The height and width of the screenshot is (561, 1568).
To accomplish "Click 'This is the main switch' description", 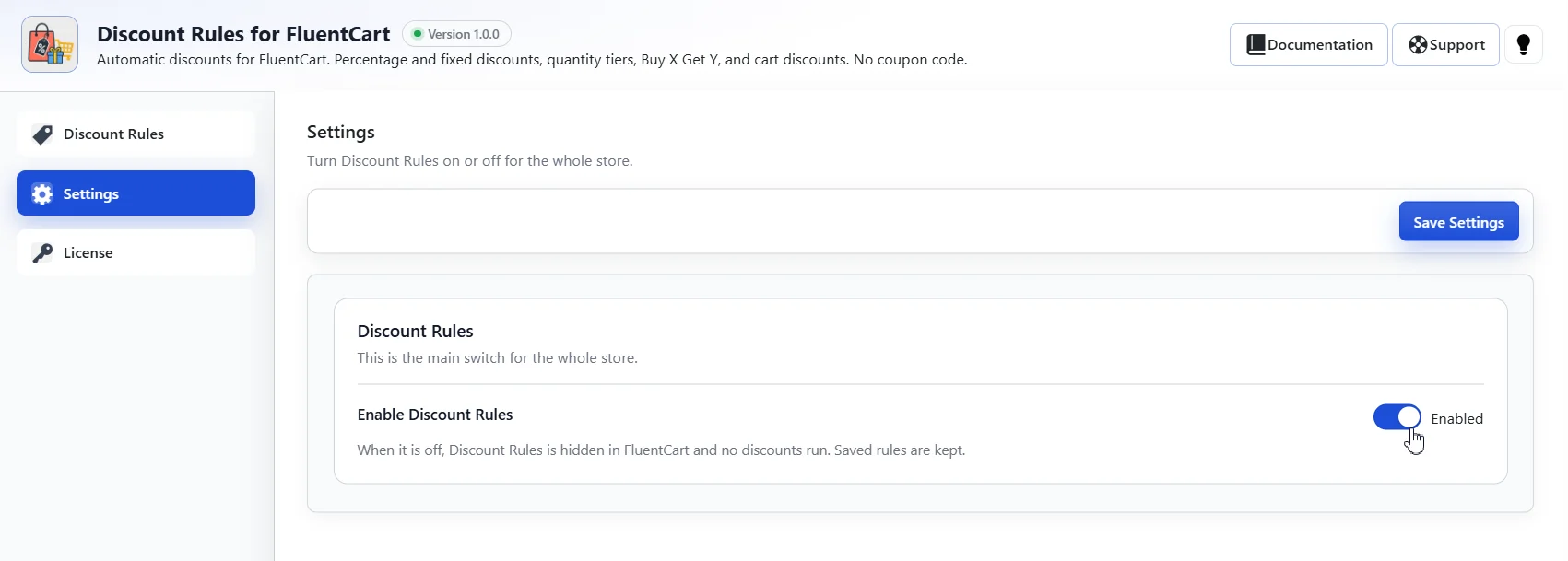I will [x=498, y=358].
